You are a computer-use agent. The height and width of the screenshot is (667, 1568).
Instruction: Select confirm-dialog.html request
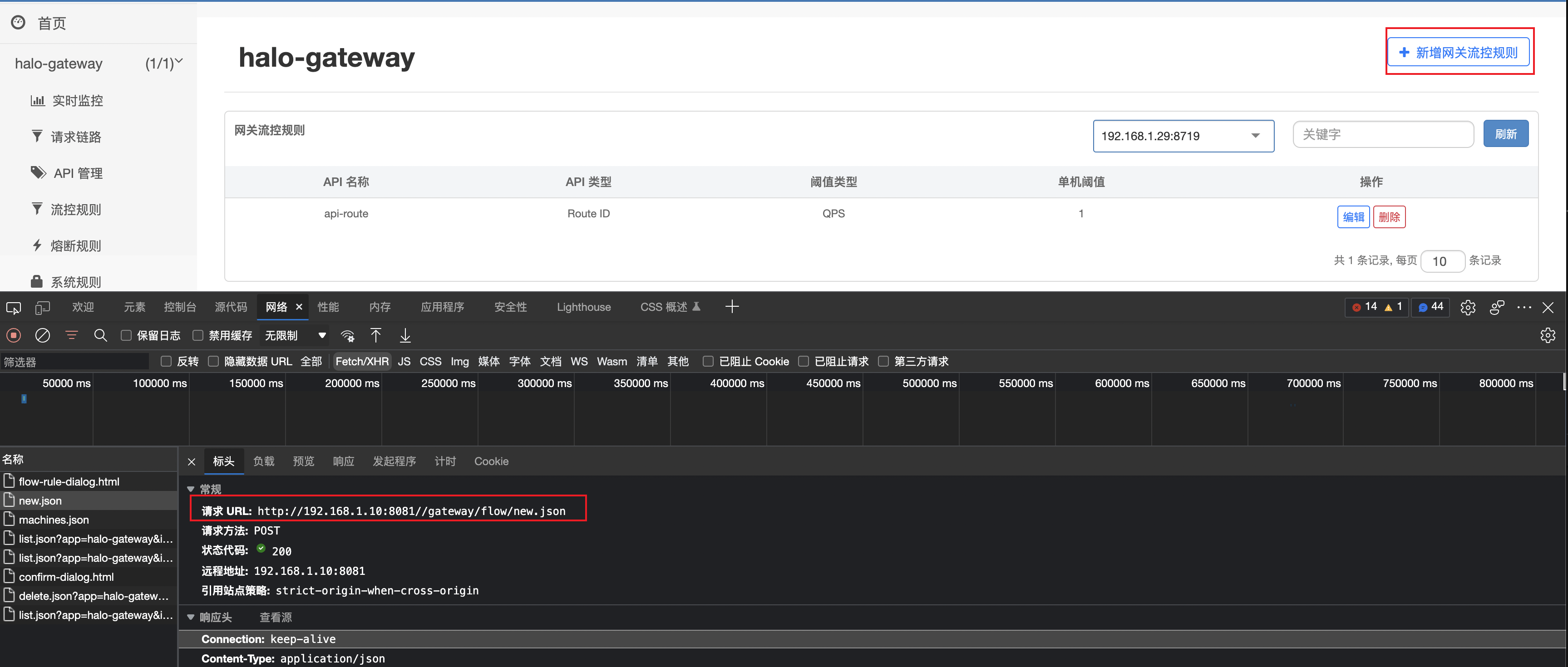pos(89,577)
